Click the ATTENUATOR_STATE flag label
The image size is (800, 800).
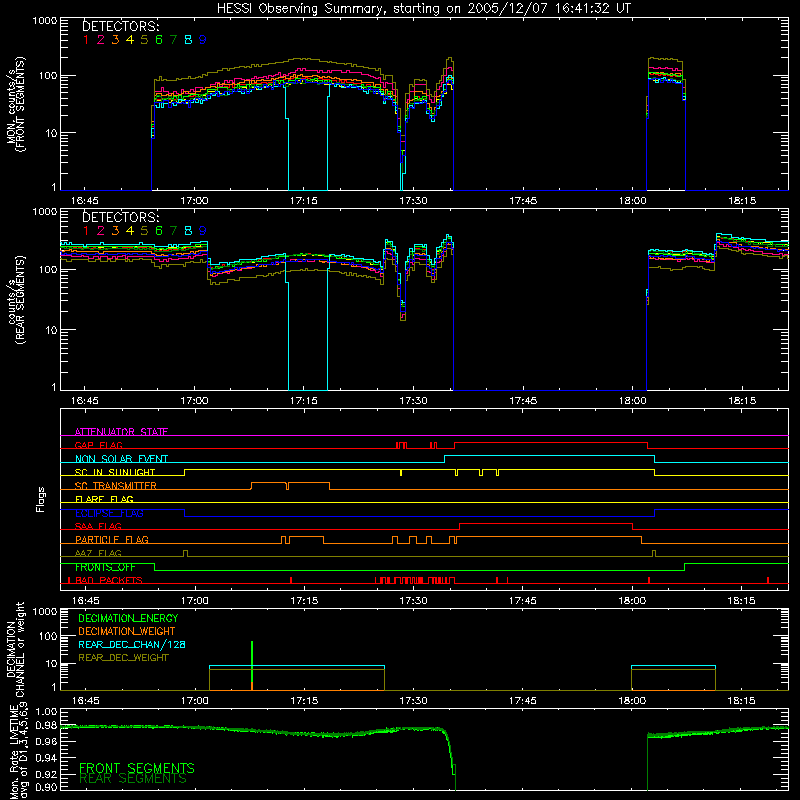click(x=121, y=432)
